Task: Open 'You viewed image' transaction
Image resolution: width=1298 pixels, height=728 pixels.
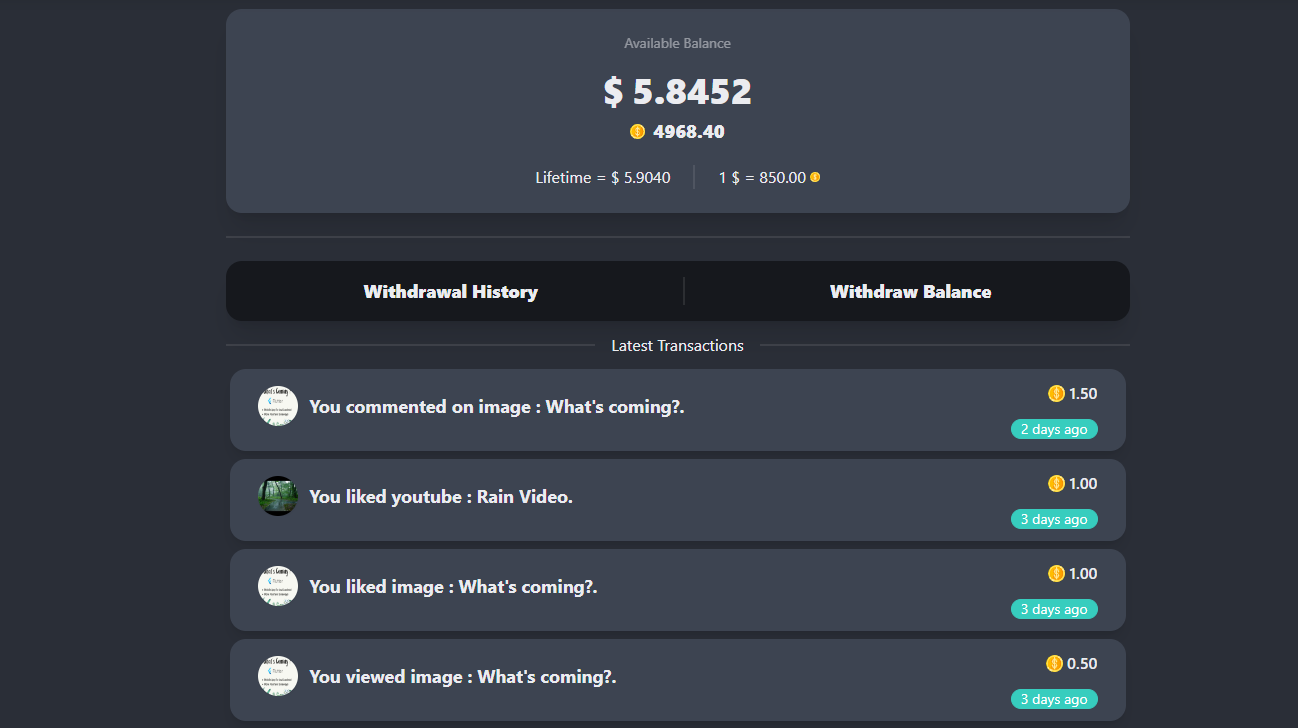Action: click(463, 677)
